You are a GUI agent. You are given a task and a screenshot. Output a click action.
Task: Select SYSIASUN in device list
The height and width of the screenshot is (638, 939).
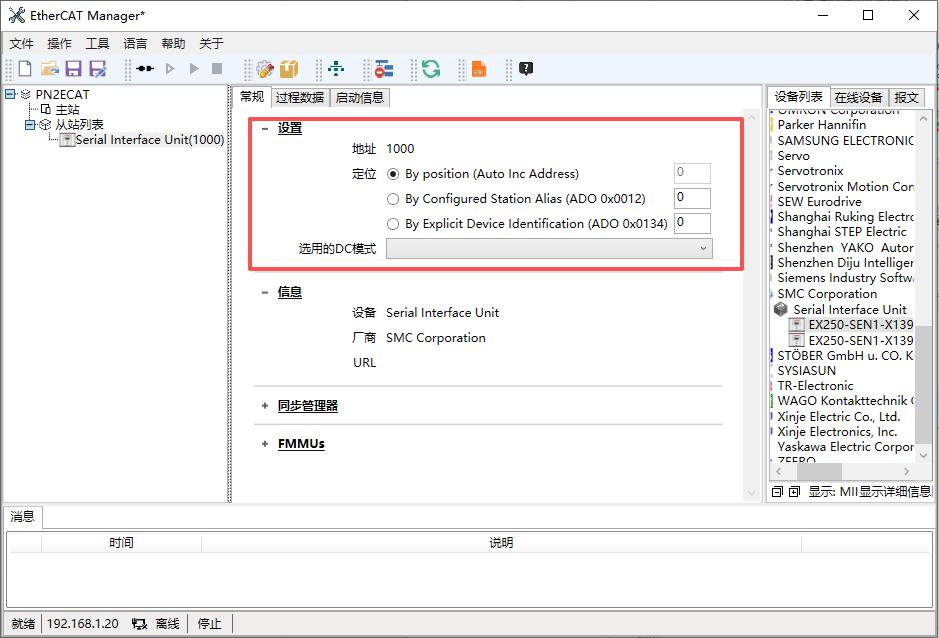[x=806, y=370]
